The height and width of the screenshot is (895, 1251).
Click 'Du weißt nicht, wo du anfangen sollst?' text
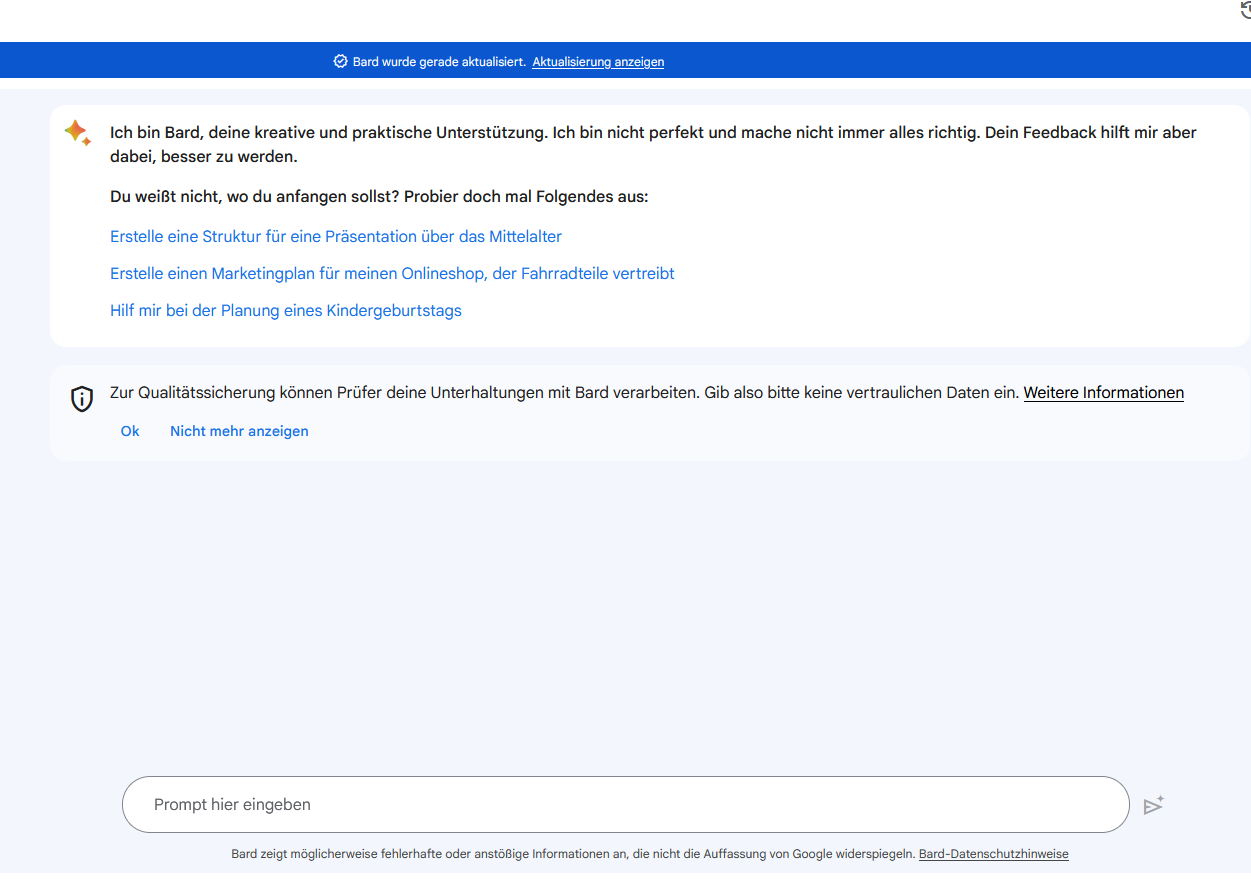pyautogui.click(x=255, y=196)
